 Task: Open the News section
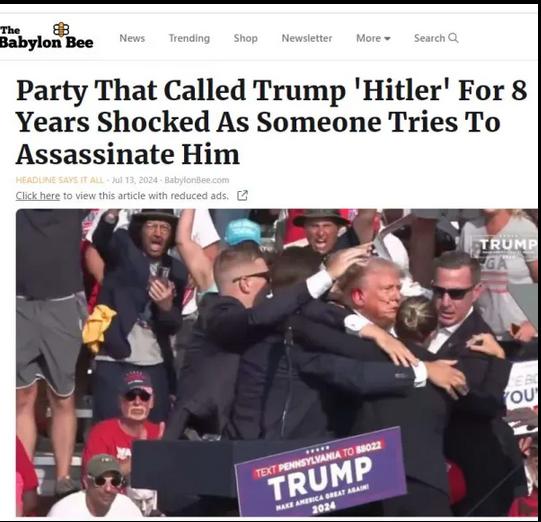tap(132, 38)
